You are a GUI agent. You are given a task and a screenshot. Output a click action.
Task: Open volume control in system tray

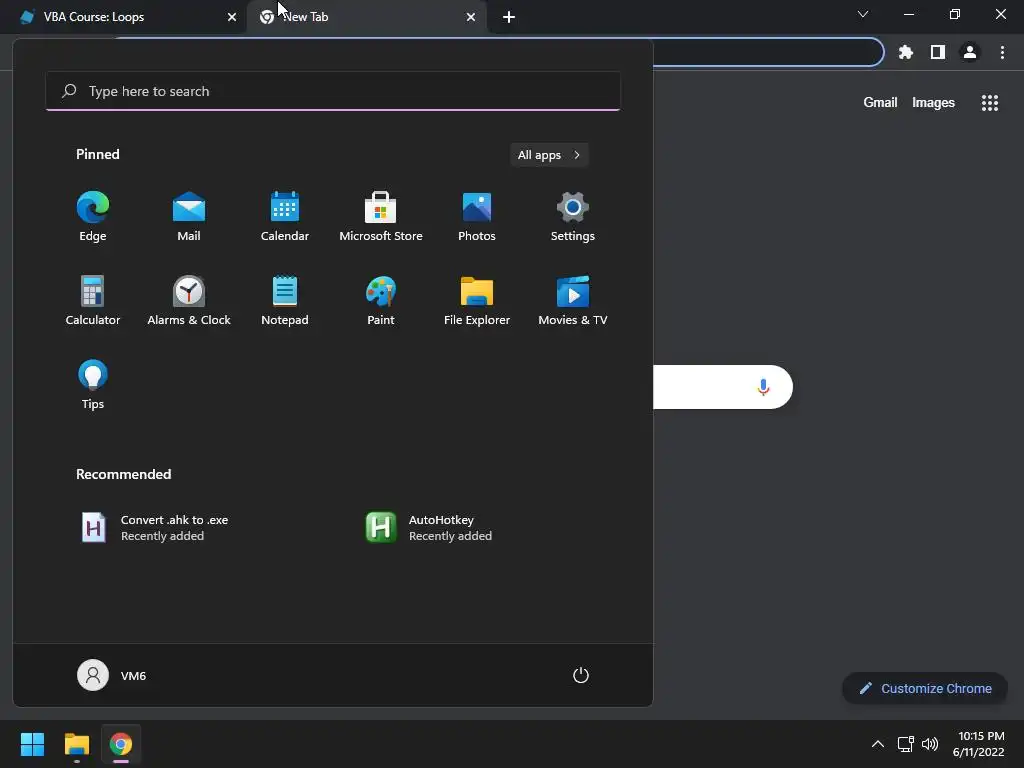[x=930, y=744]
